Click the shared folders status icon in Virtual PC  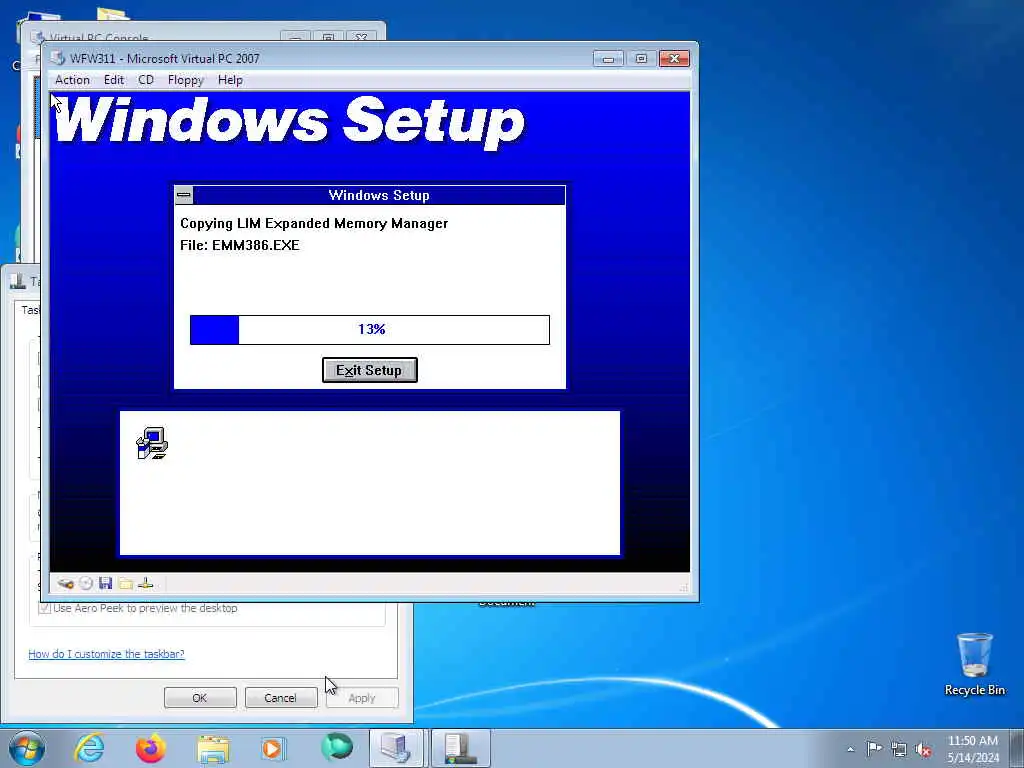click(x=126, y=584)
